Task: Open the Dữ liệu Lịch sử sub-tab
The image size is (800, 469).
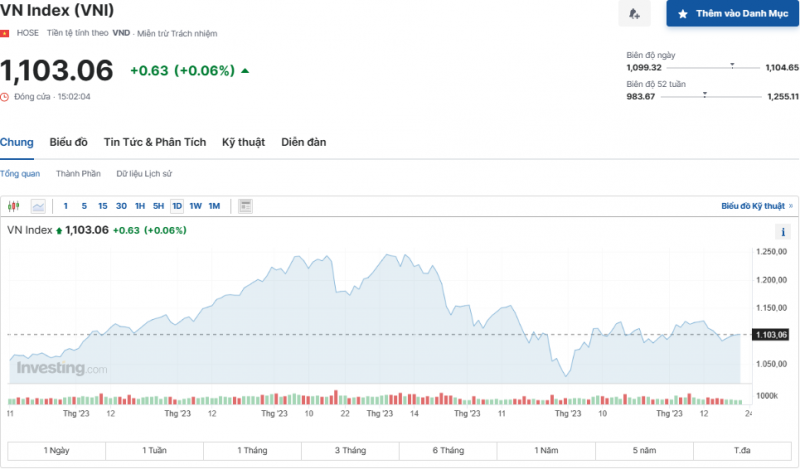Action: [144, 174]
